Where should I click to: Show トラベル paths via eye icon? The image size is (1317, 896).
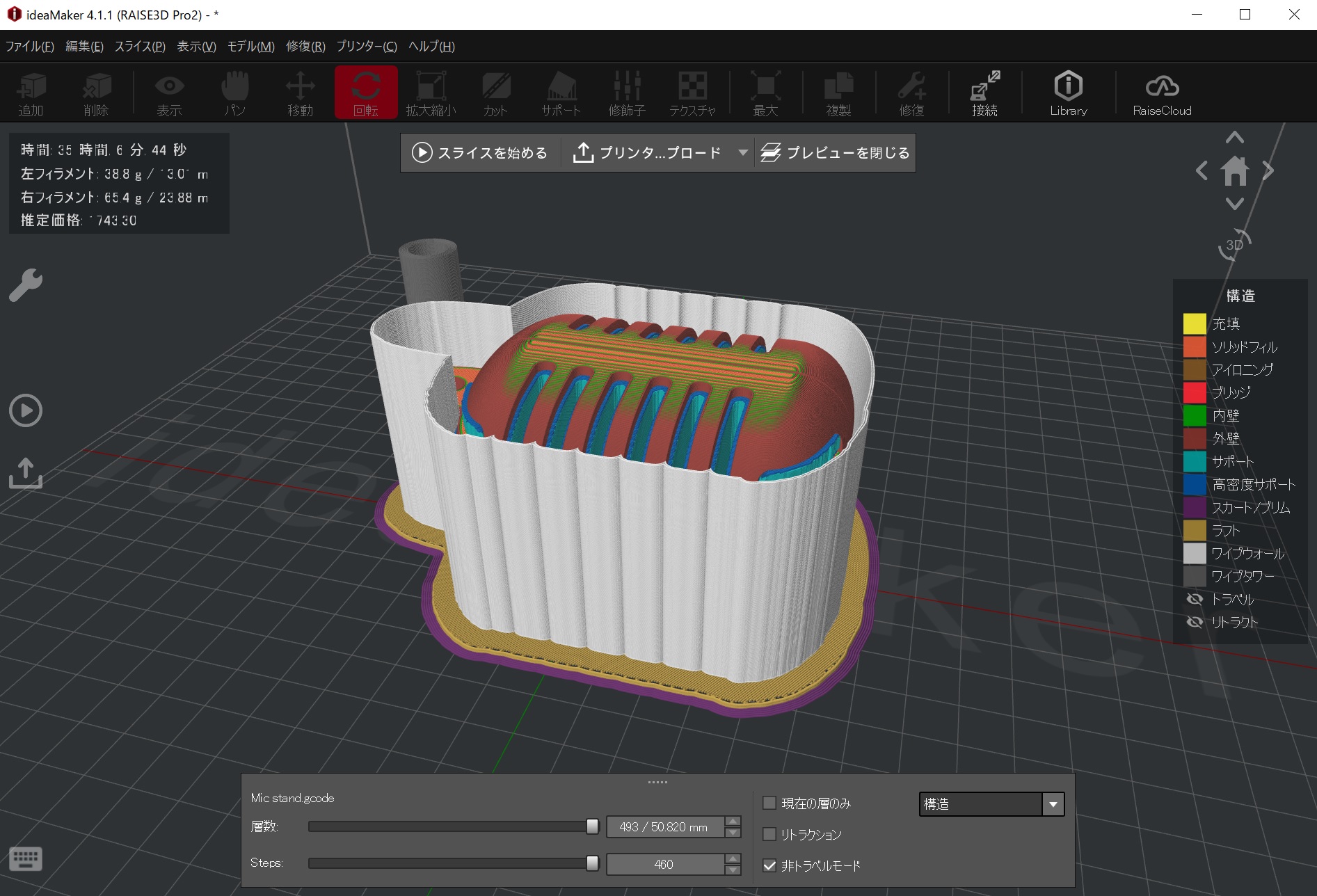tap(1195, 599)
